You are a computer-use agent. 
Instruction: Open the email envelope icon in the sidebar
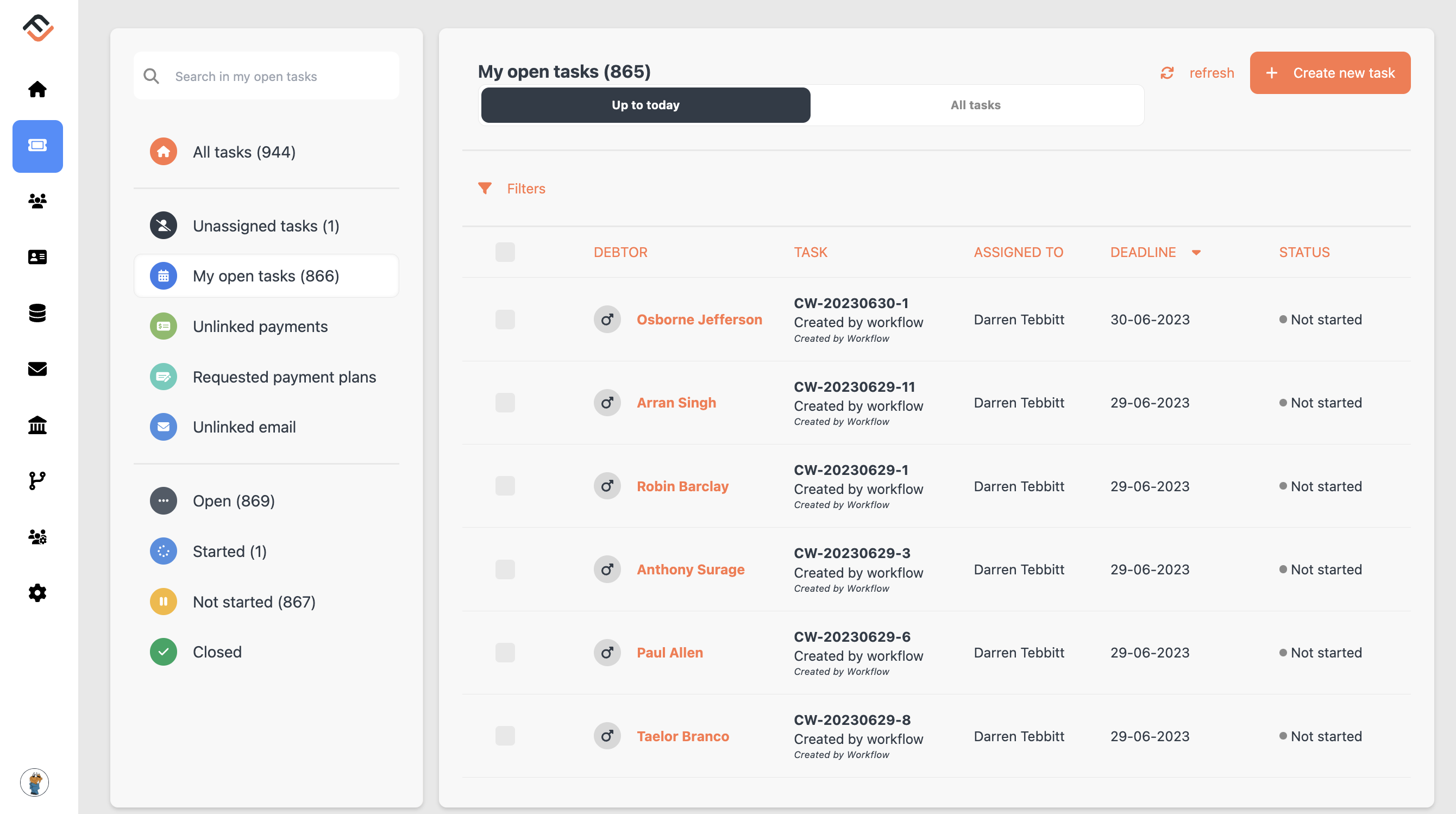(x=37, y=369)
